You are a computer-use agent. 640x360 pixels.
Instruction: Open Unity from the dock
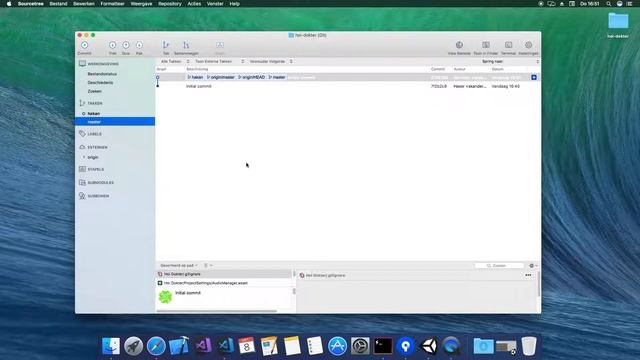(429, 346)
